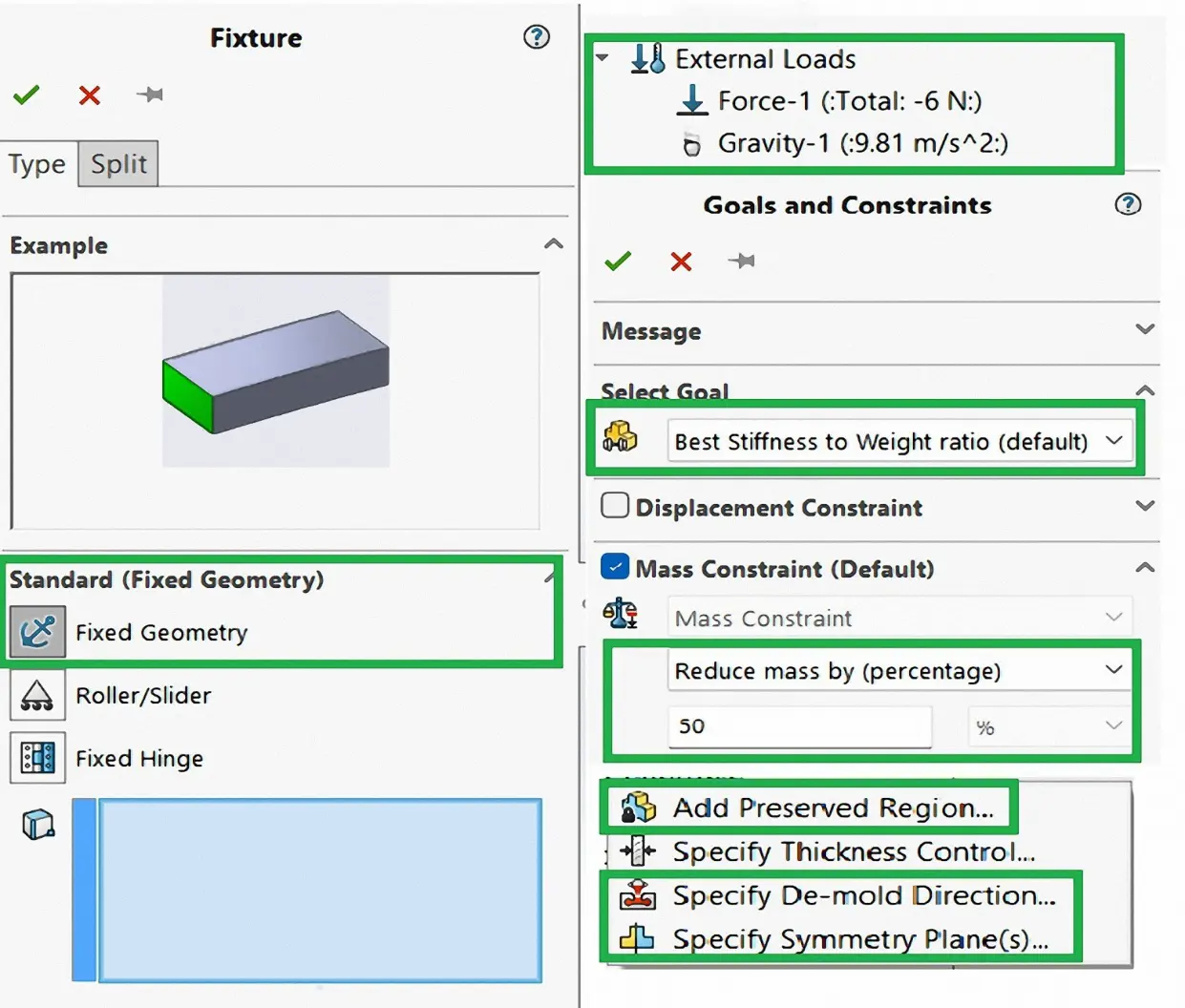Uncheck the Mass Constraint (Default) checkbox

click(615, 568)
